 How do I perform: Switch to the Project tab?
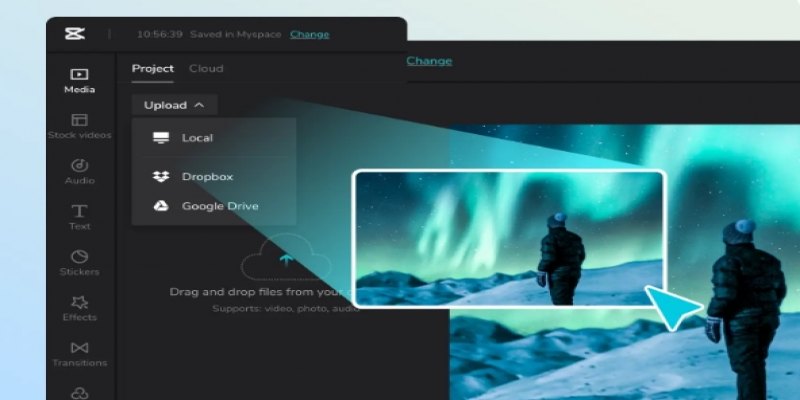pos(153,68)
